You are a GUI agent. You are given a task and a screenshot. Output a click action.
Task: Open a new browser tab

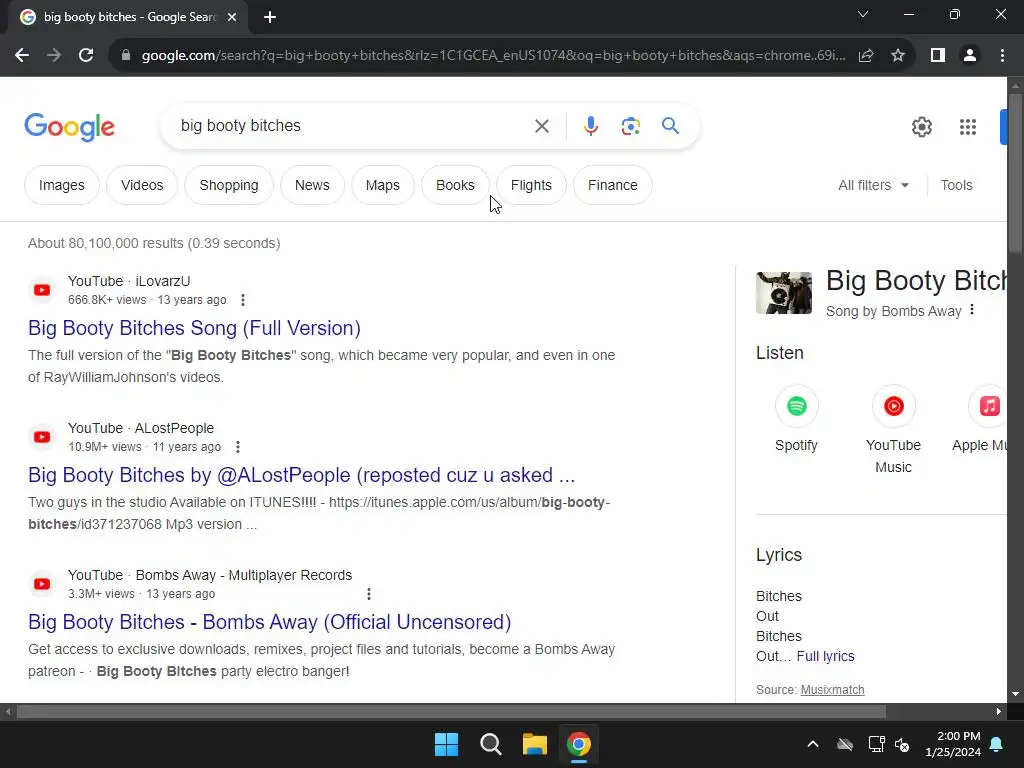click(270, 17)
